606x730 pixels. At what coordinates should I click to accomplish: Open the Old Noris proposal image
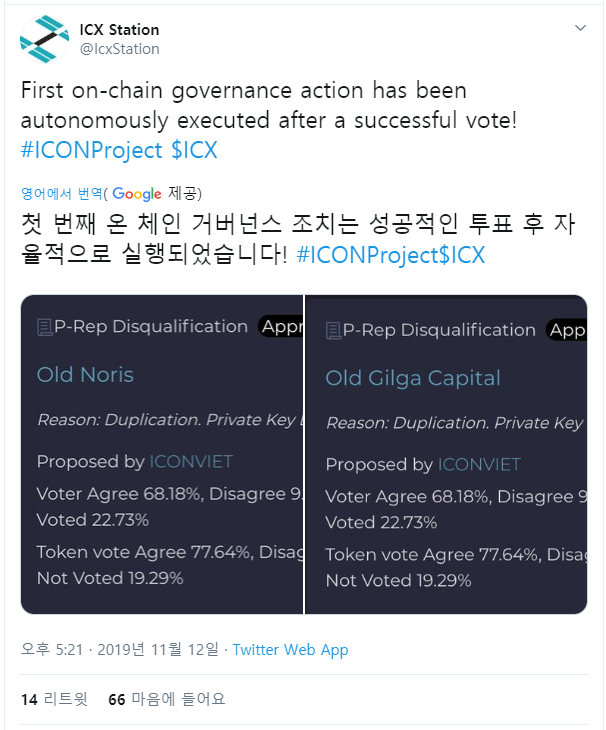pyautogui.click(x=162, y=454)
